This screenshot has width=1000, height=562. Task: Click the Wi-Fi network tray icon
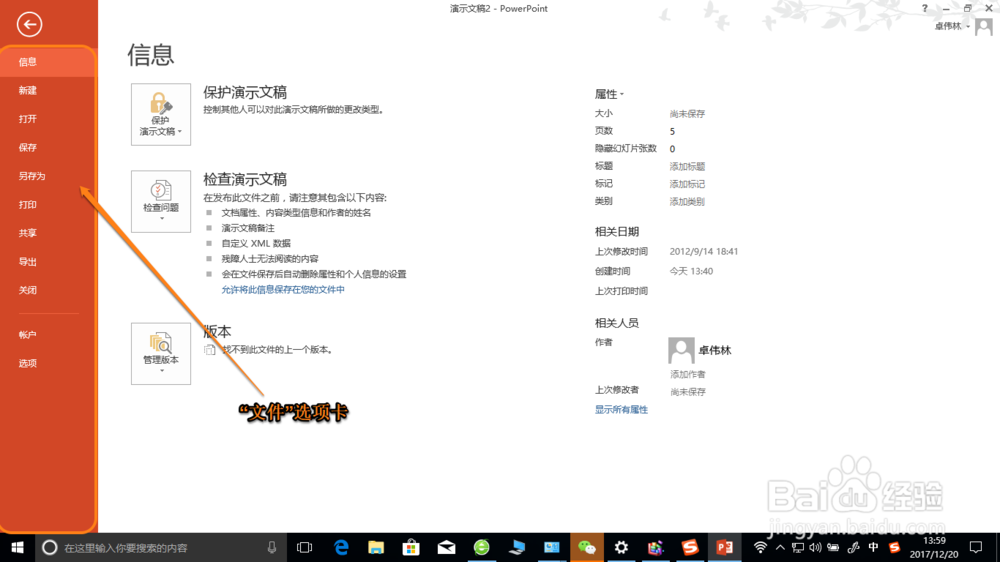point(760,547)
